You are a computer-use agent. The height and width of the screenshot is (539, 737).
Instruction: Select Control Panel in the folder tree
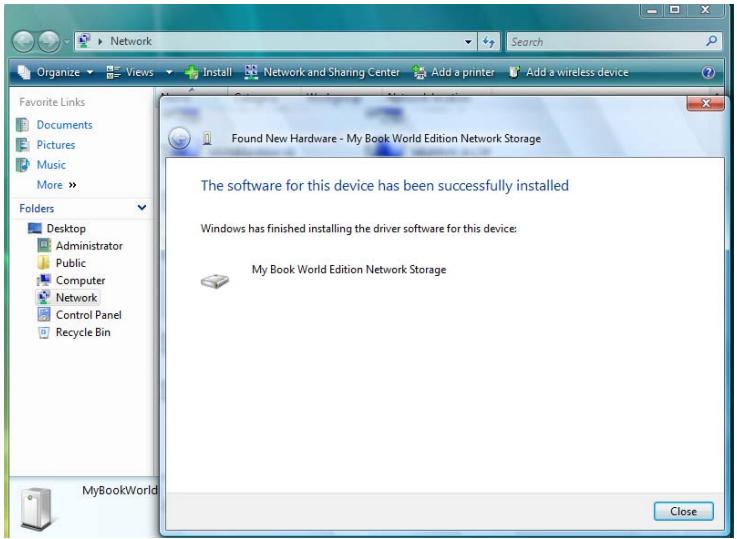coord(88,315)
